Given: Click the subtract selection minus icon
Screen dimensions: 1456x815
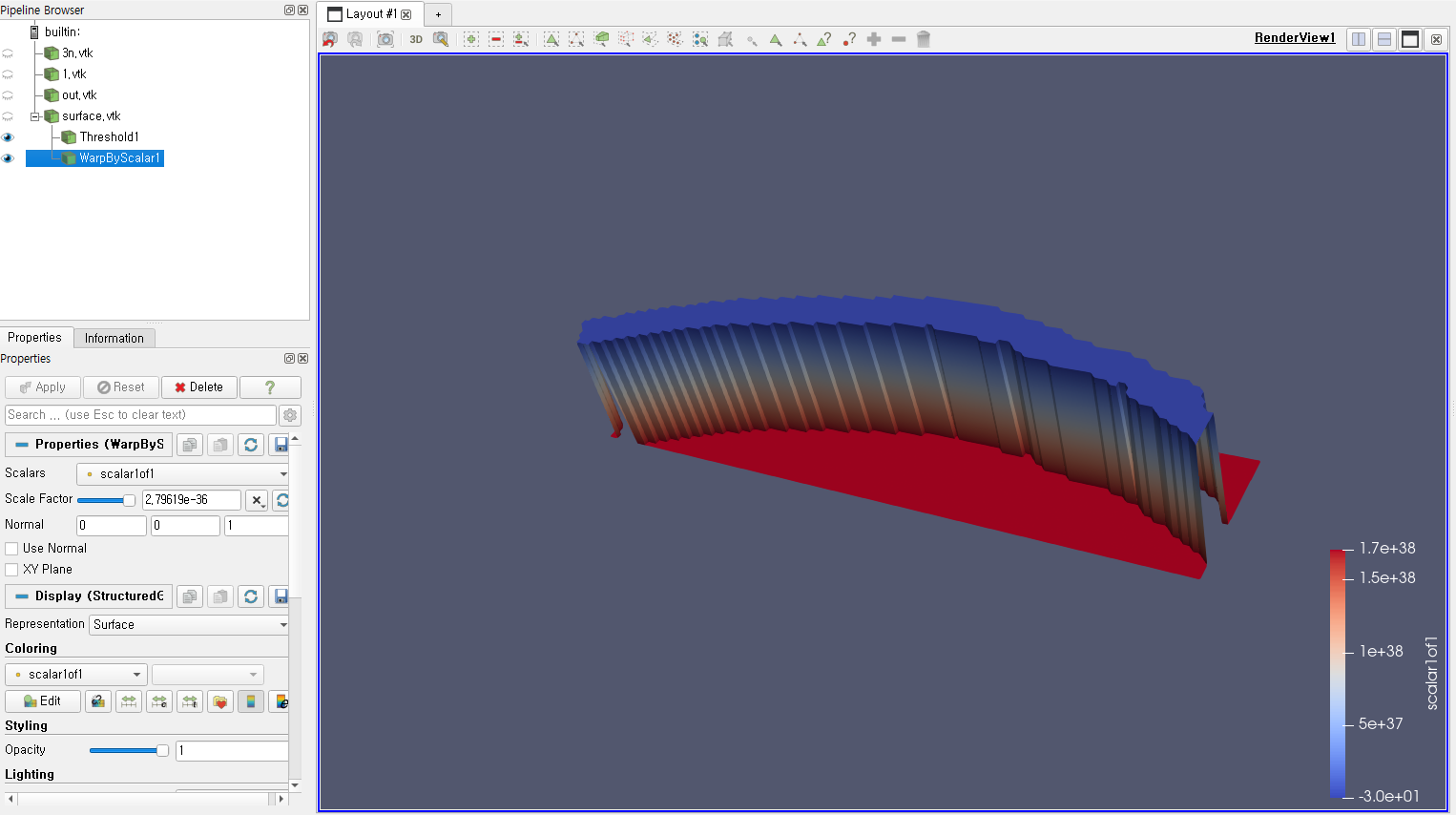Looking at the screenshot, I should click(x=496, y=39).
